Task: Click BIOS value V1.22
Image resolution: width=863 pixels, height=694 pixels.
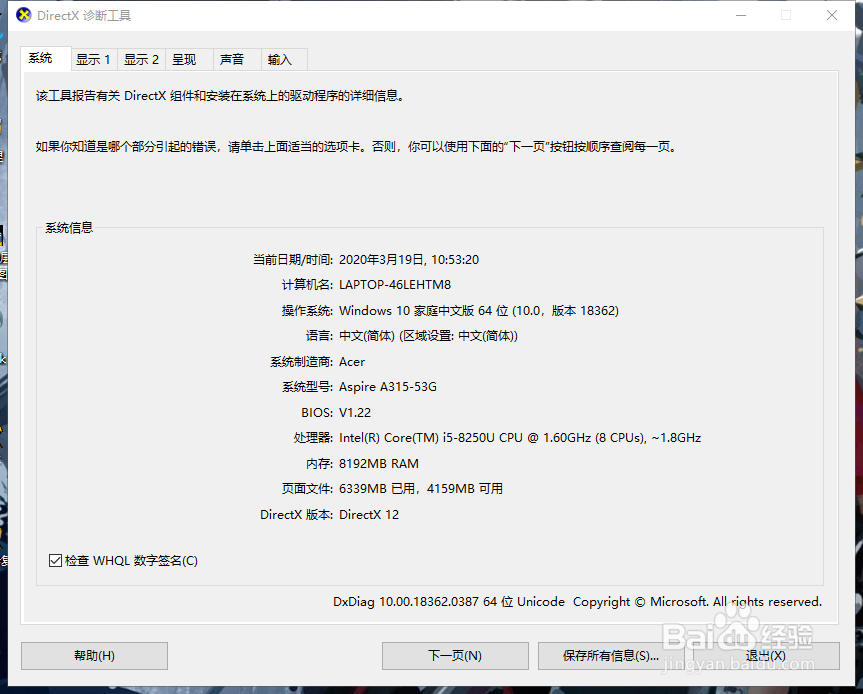Action: (355, 413)
